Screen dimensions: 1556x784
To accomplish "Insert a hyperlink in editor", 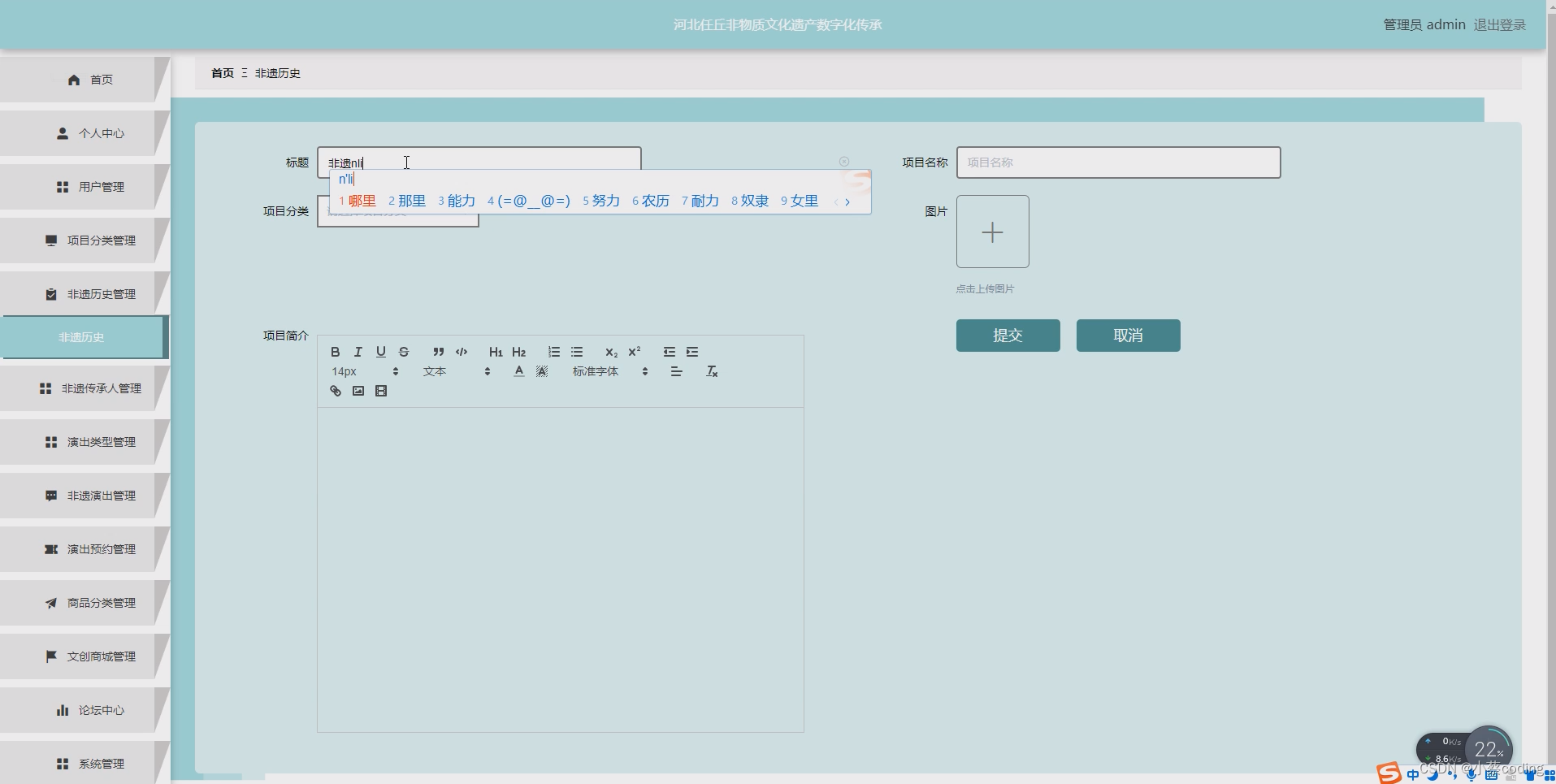I will click(x=335, y=391).
